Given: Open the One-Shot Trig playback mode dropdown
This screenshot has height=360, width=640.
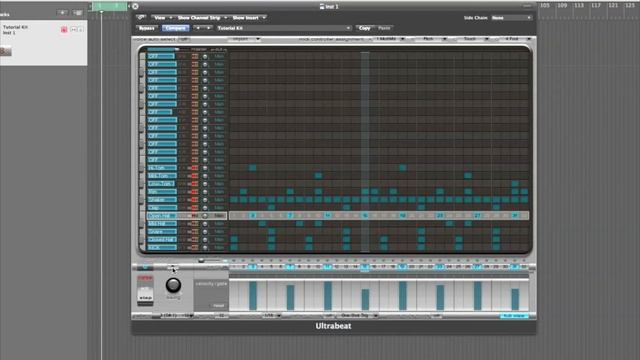Looking at the screenshot, I should (x=358, y=316).
